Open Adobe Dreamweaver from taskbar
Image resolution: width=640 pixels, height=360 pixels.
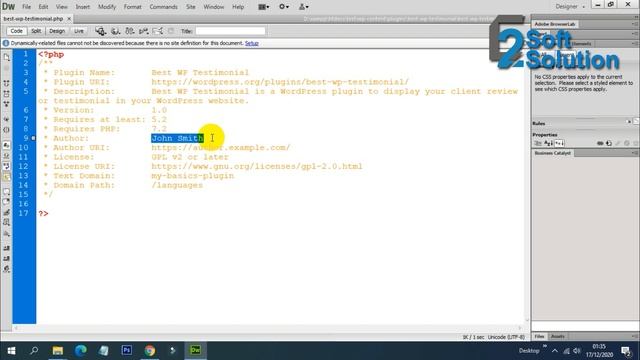(196, 350)
